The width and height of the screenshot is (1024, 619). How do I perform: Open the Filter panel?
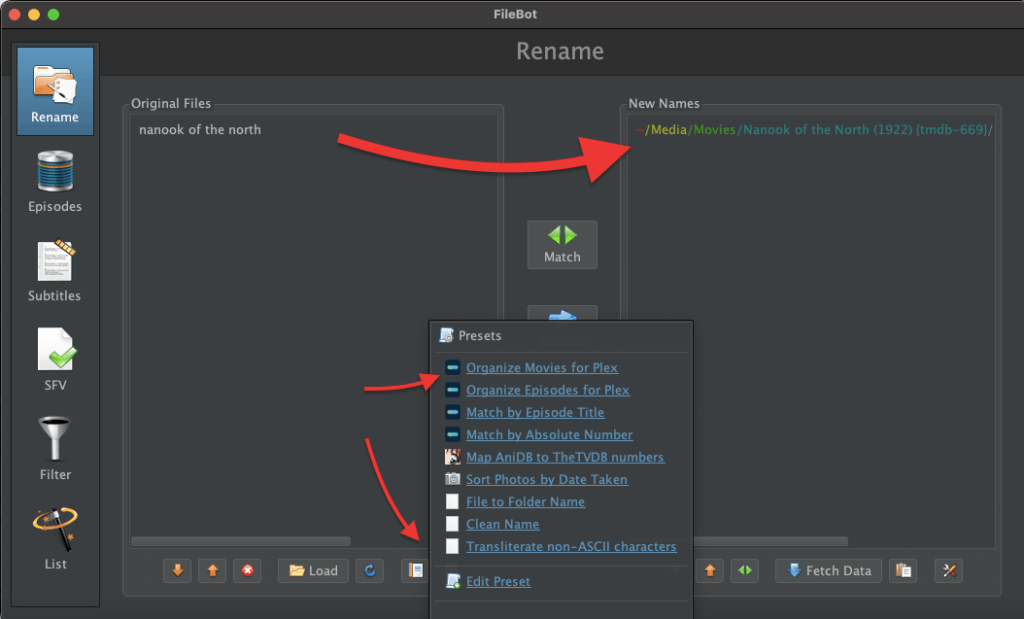coord(55,449)
